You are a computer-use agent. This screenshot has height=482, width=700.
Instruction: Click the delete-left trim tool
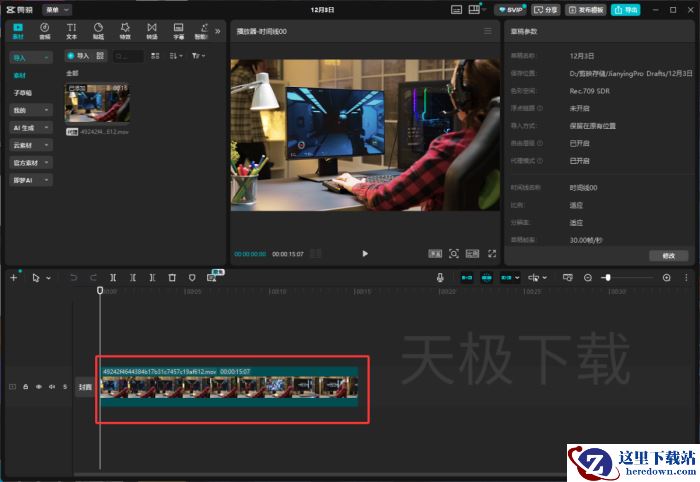[133, 278]
